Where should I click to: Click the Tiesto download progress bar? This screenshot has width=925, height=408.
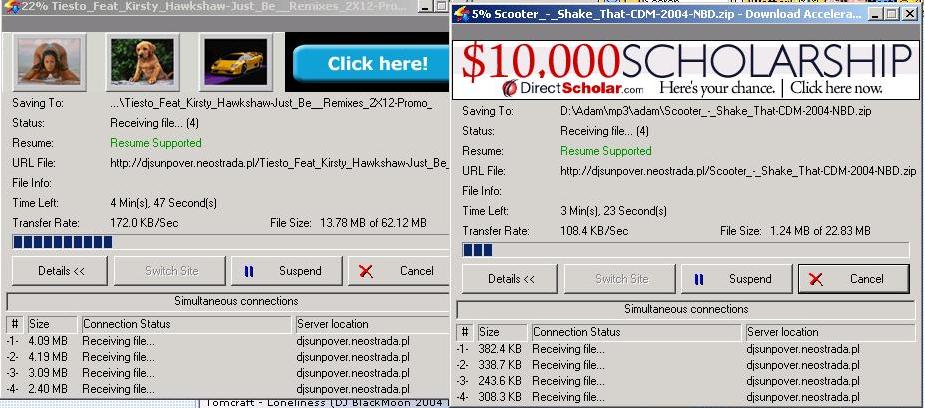tap(230, 242)
